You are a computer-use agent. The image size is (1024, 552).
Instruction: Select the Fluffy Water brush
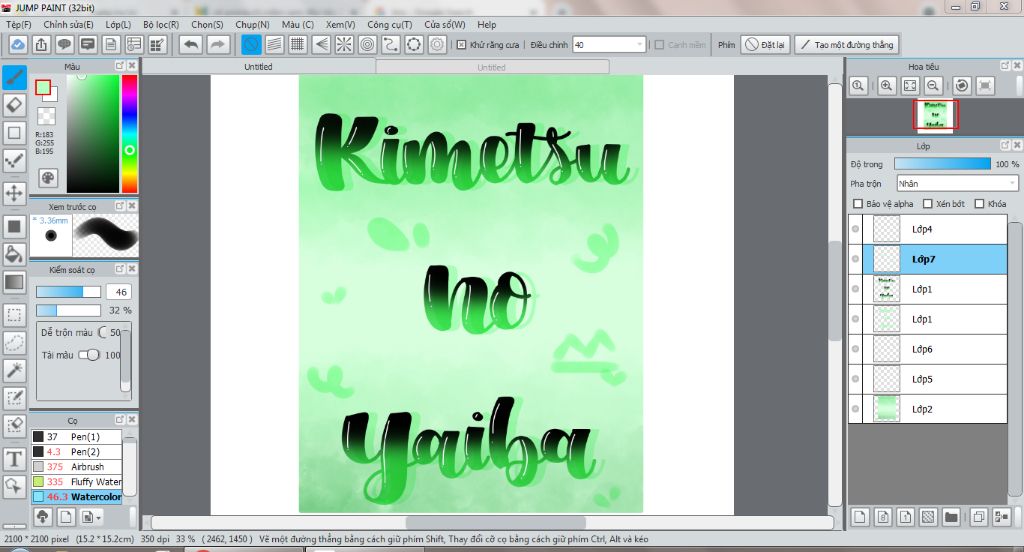click(x=76, y=481)
